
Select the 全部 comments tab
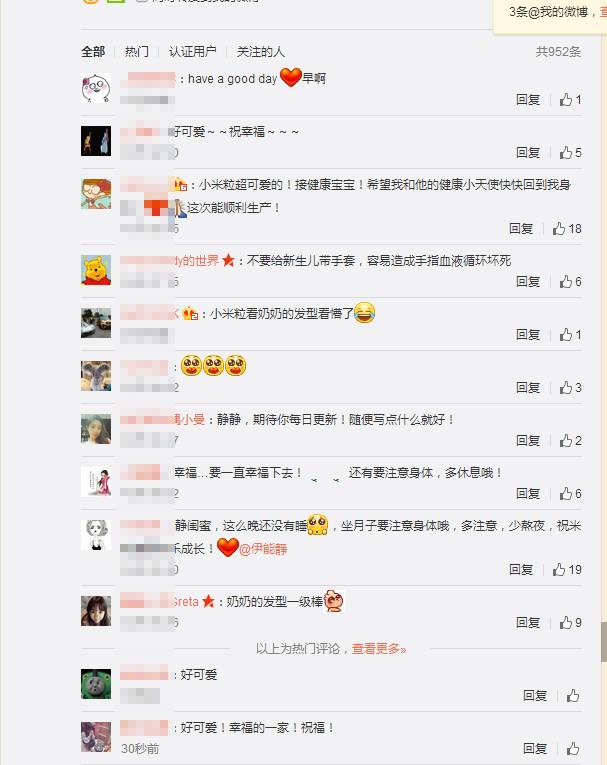(x=93, y=52)
